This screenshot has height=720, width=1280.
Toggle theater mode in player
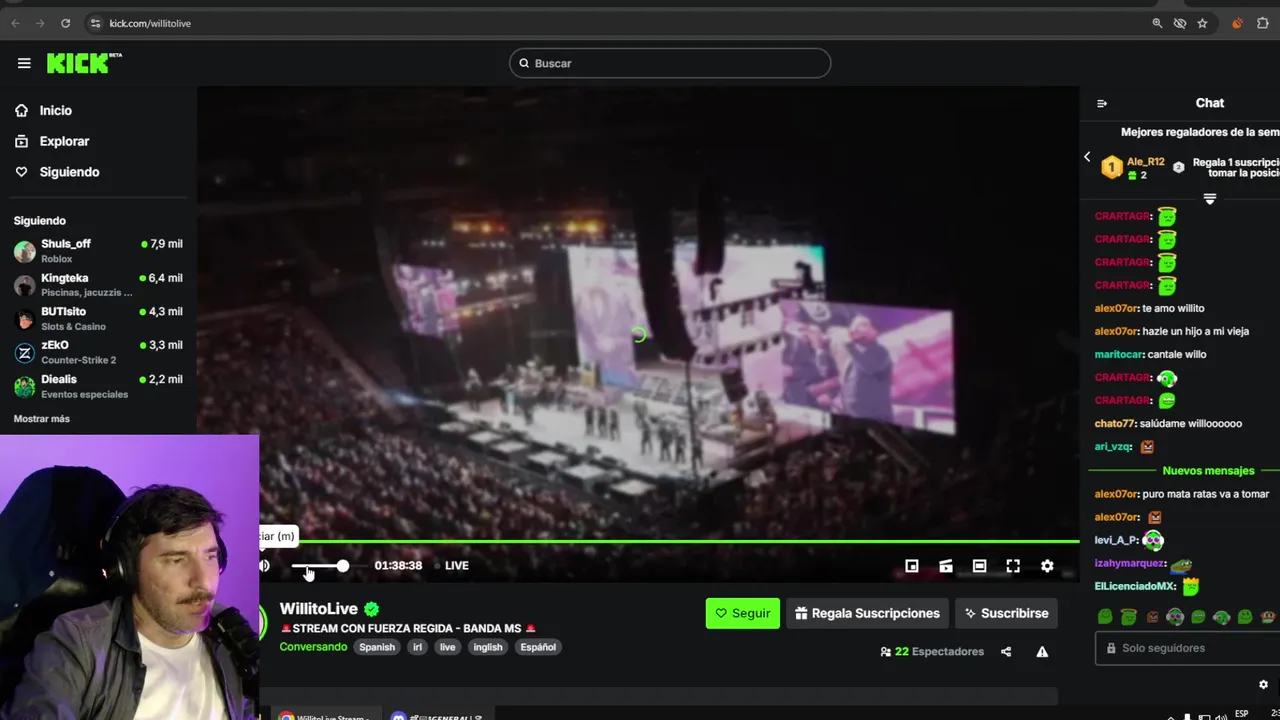click(980, 566)
